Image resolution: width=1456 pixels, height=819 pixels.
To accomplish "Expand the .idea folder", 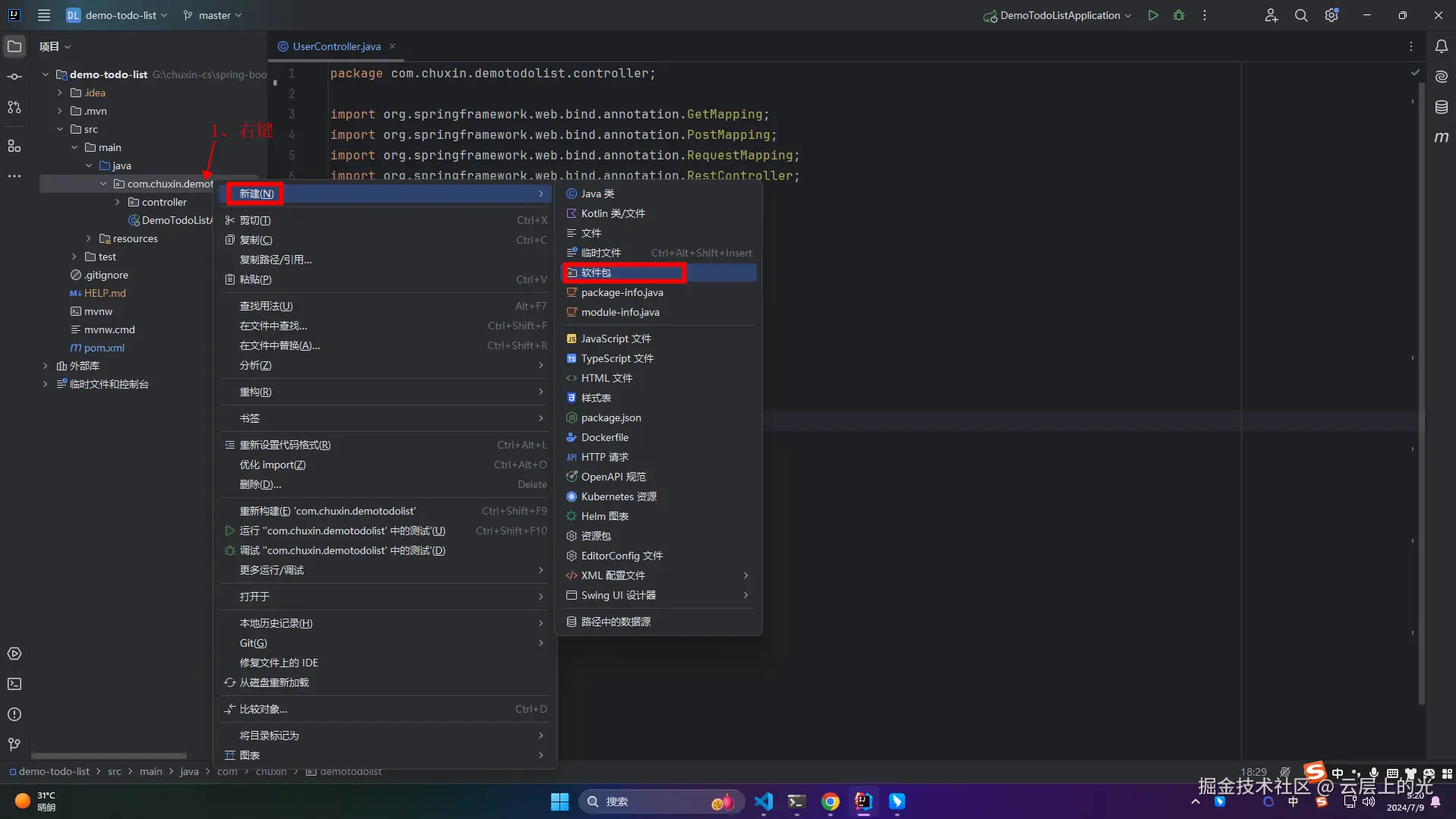I will 60,93.
